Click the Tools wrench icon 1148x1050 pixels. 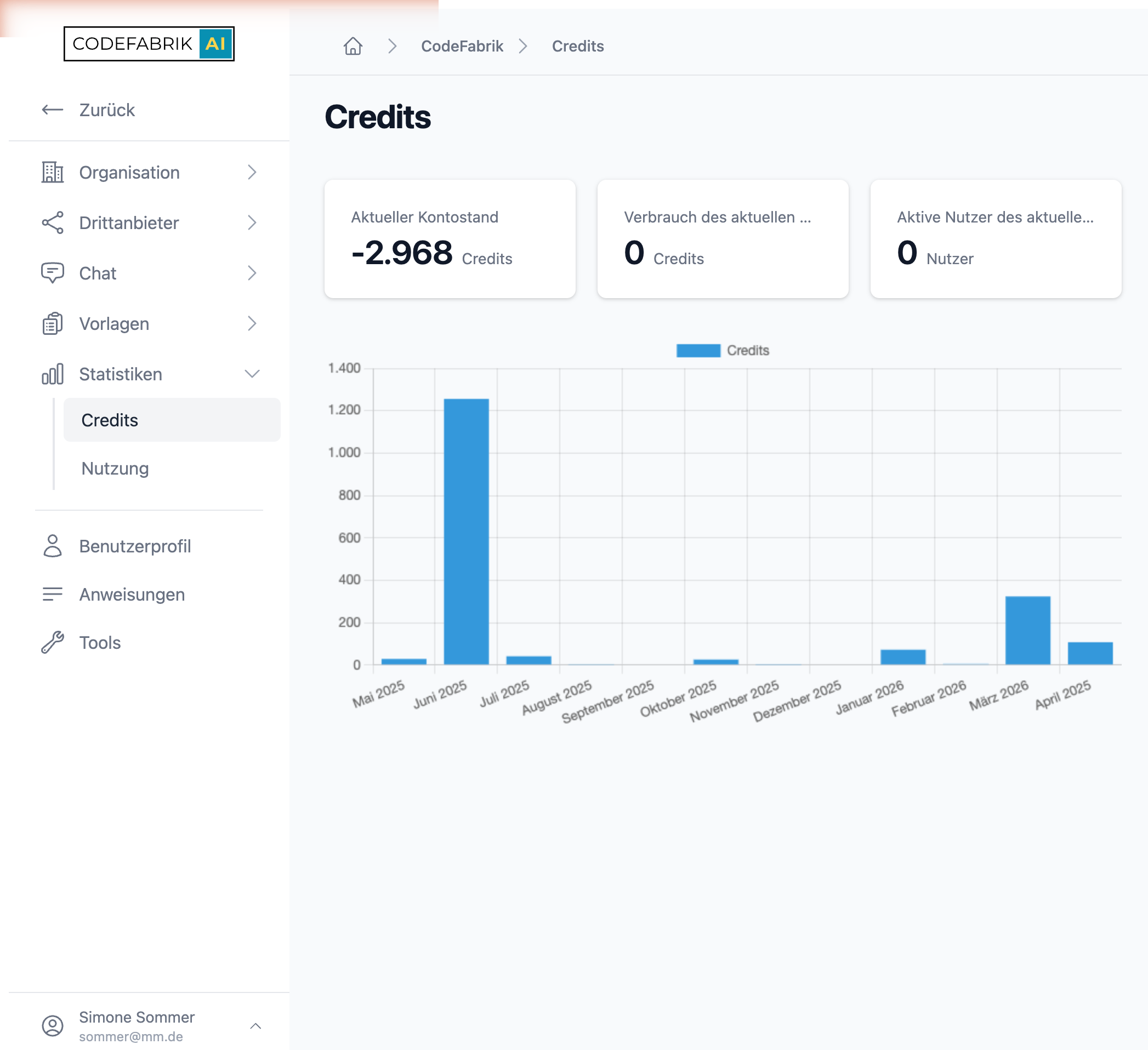53,642
